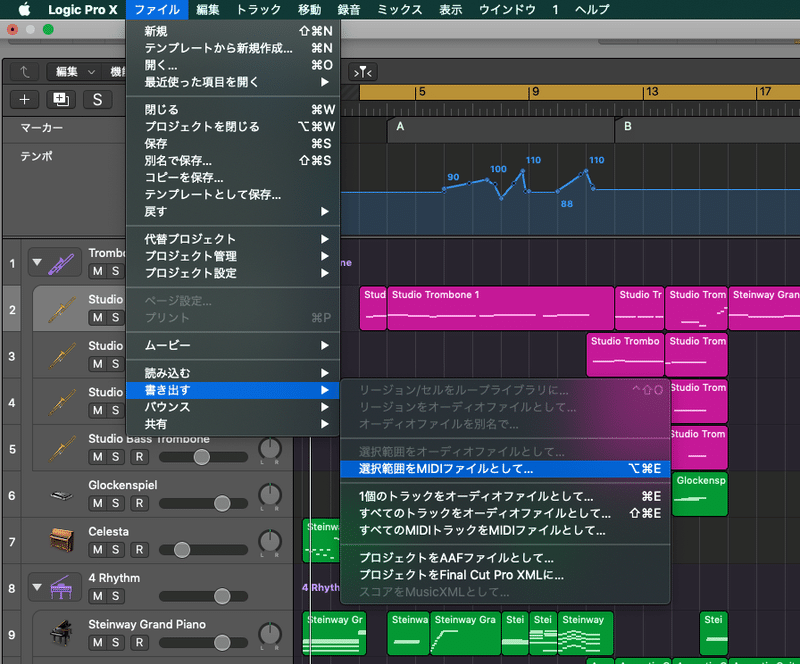Click the S button in the control bar
Image resolution: width=800 pixels, height=664 pixels.
point(97,100)
